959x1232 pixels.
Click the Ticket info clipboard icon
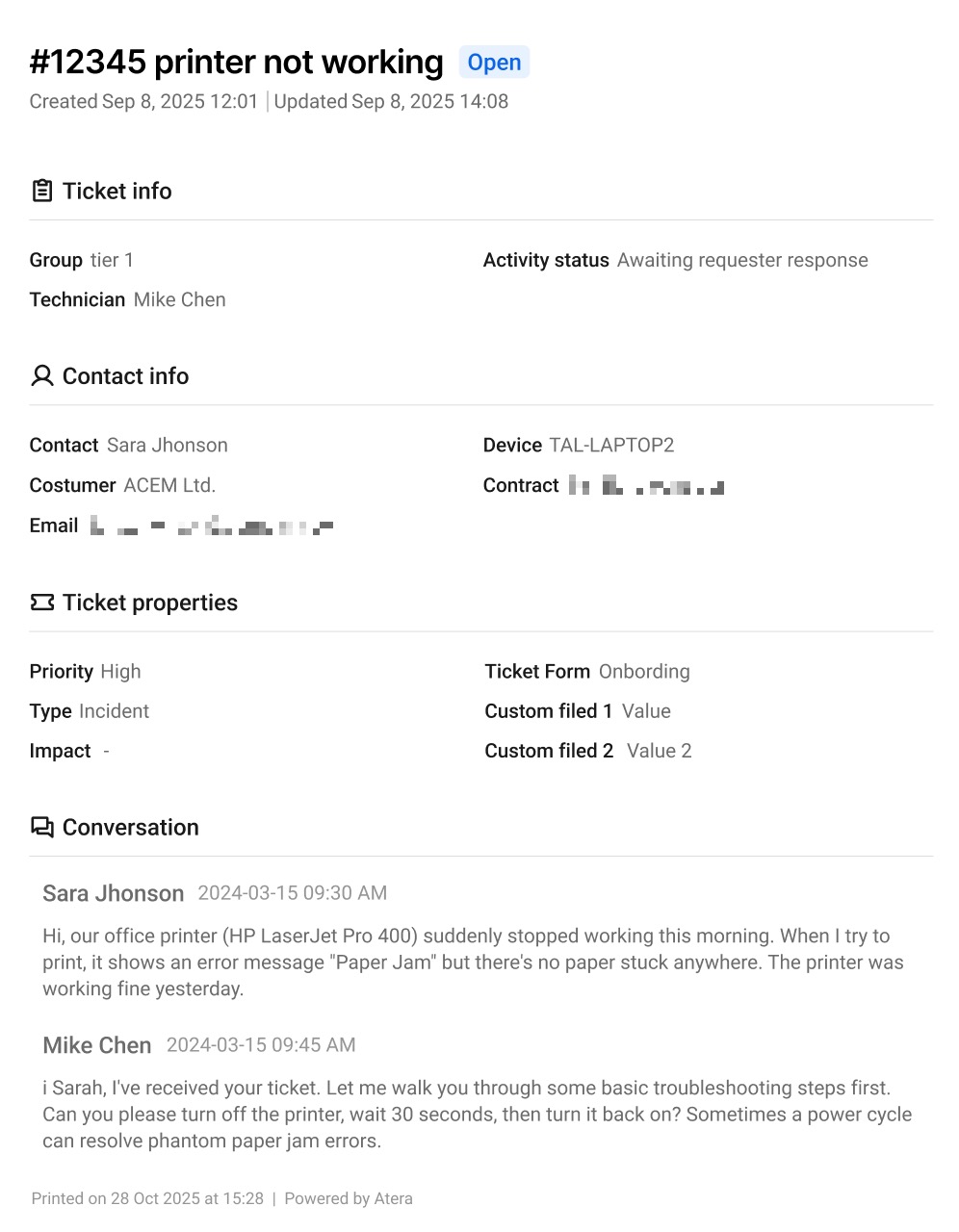coord(42,191)
